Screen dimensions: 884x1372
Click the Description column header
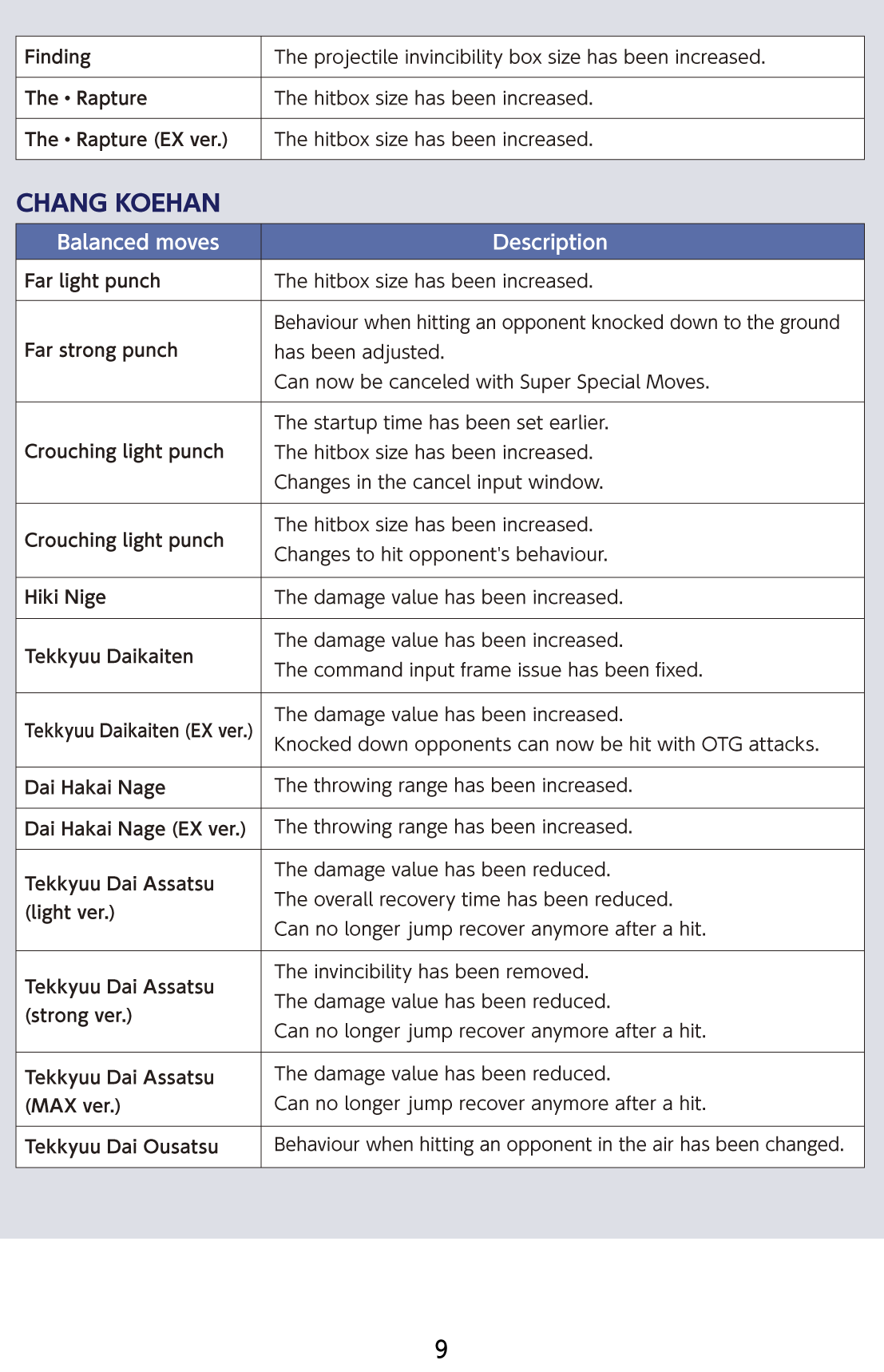click(x=549, y=242)
